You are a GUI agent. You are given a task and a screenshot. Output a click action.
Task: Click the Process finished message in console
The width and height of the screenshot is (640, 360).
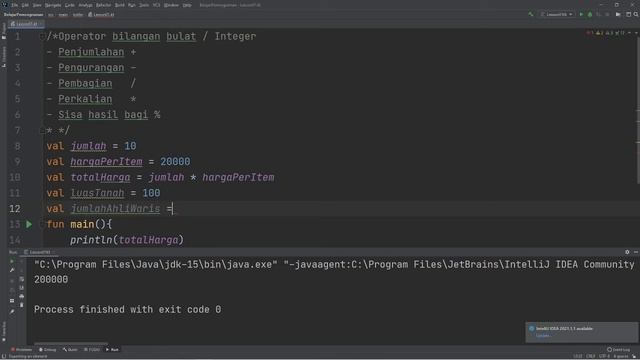[x=127, y=309]
